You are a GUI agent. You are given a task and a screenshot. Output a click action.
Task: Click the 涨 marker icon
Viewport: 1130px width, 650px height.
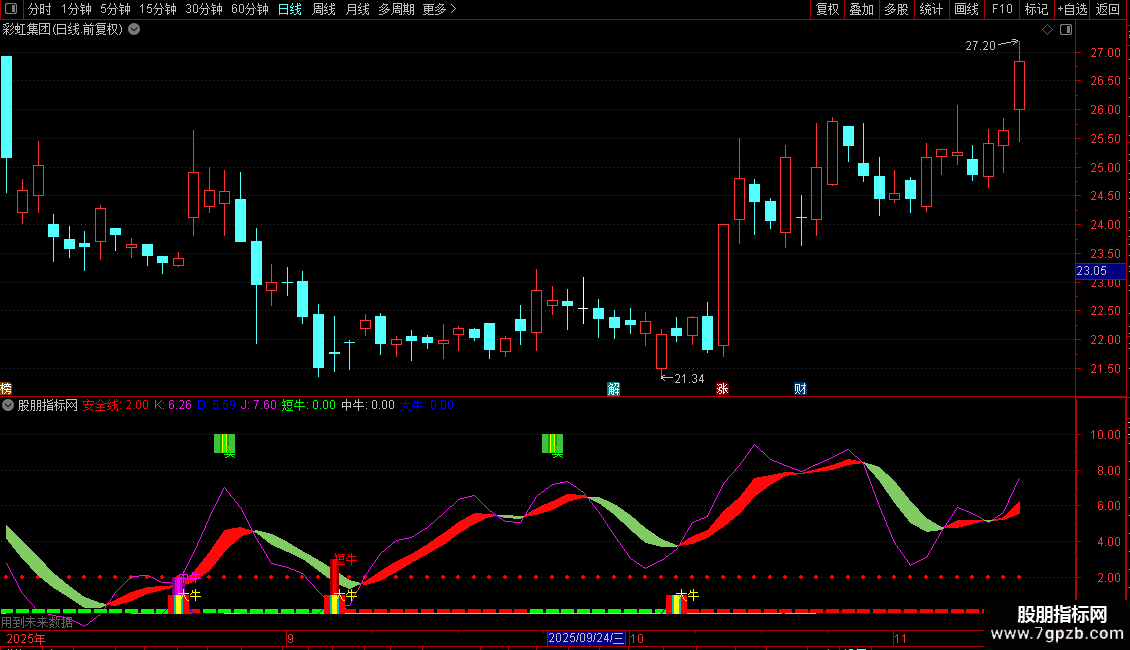click(722, 389)
